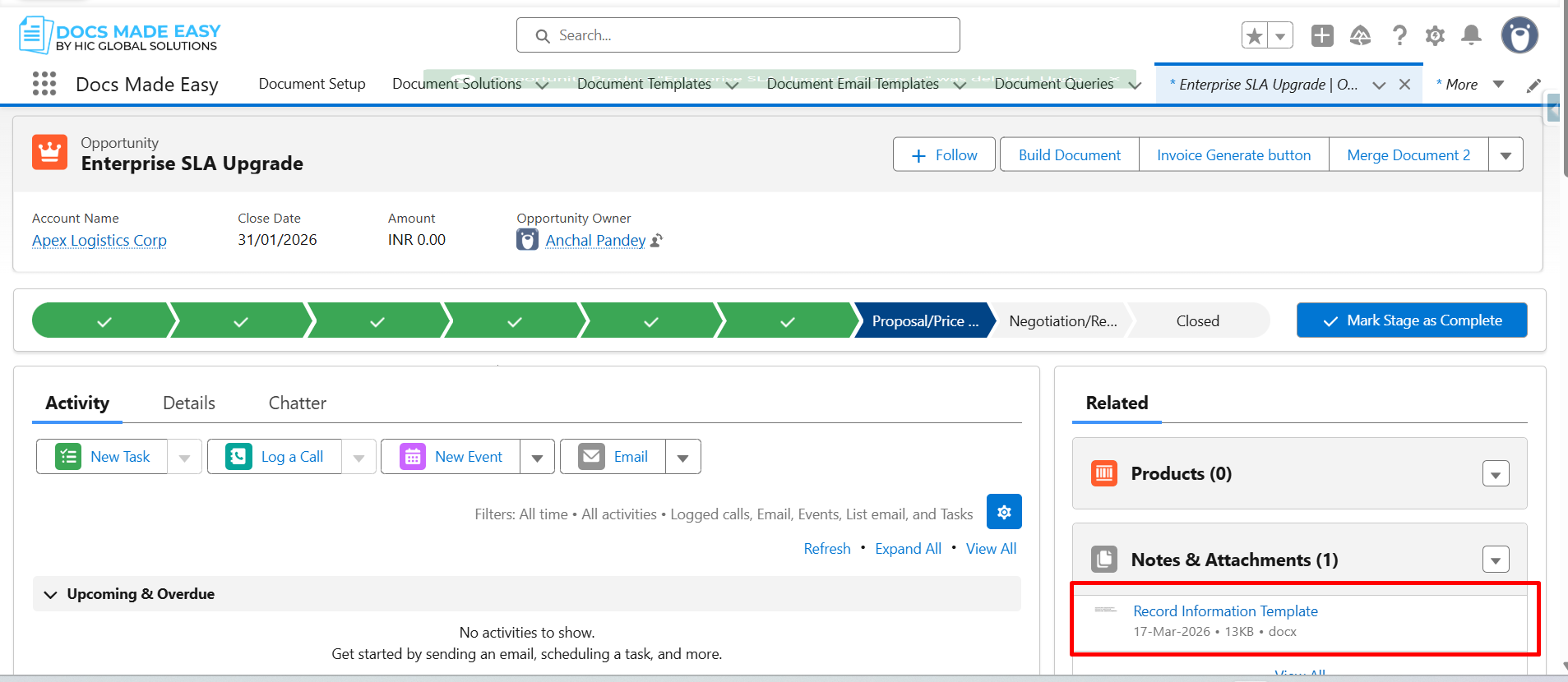The height and width of the screenshot is (682, 1568).
Task: Select the Negotiation/Re... stage in path
Action: [1062, 320]
